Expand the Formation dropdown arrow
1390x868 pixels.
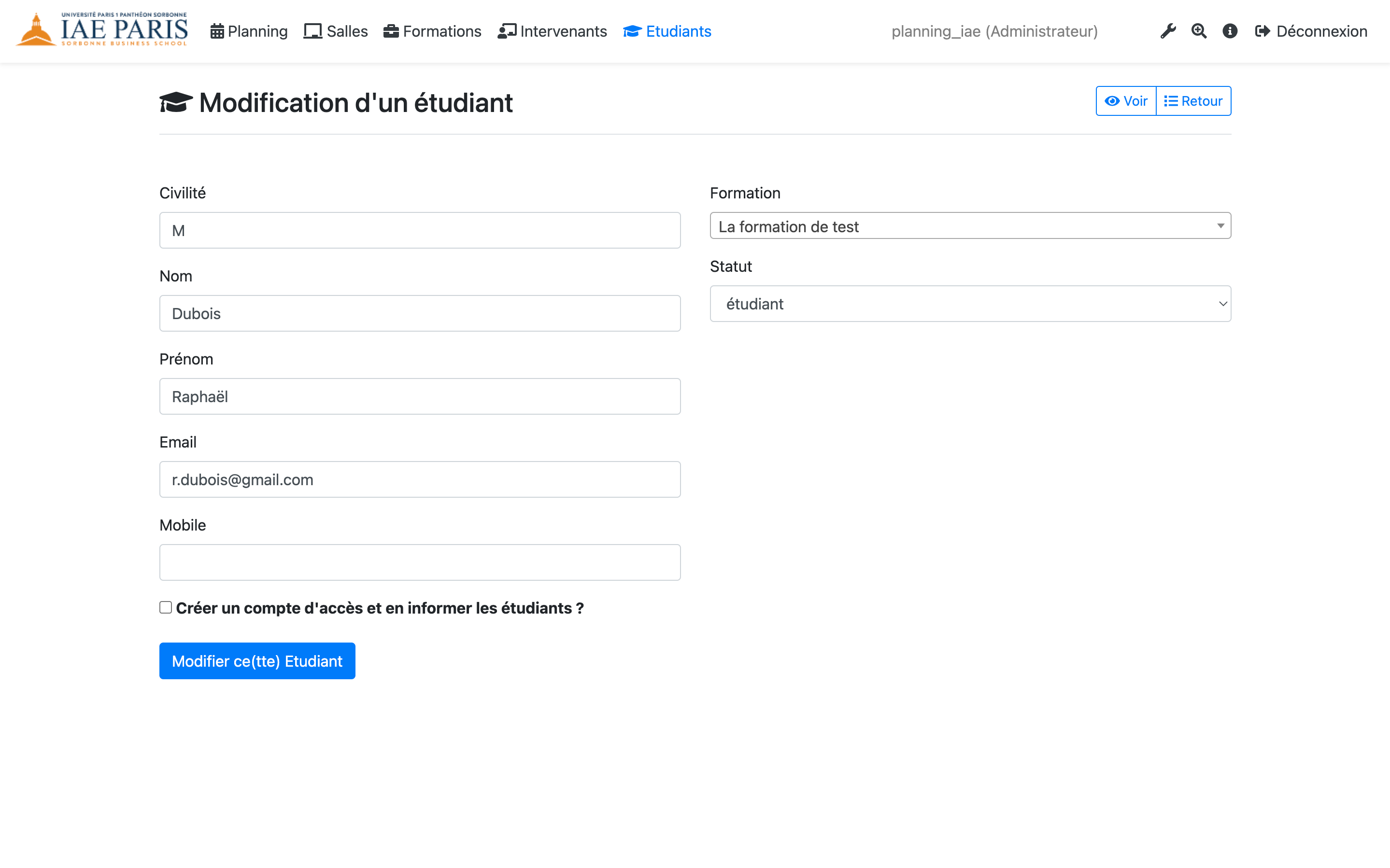[1220, 226]
